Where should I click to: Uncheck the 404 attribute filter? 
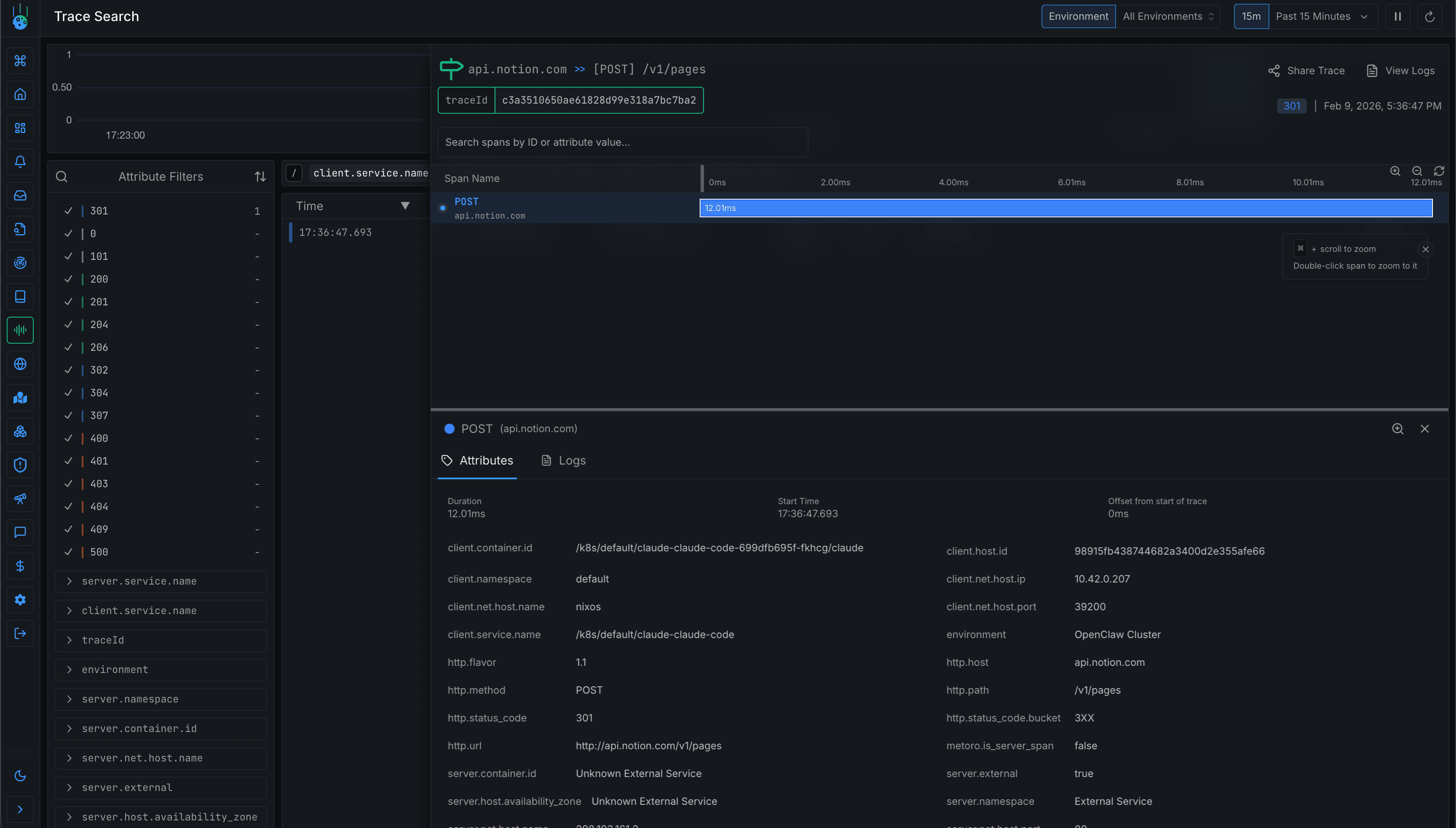(x=69, y=506)
